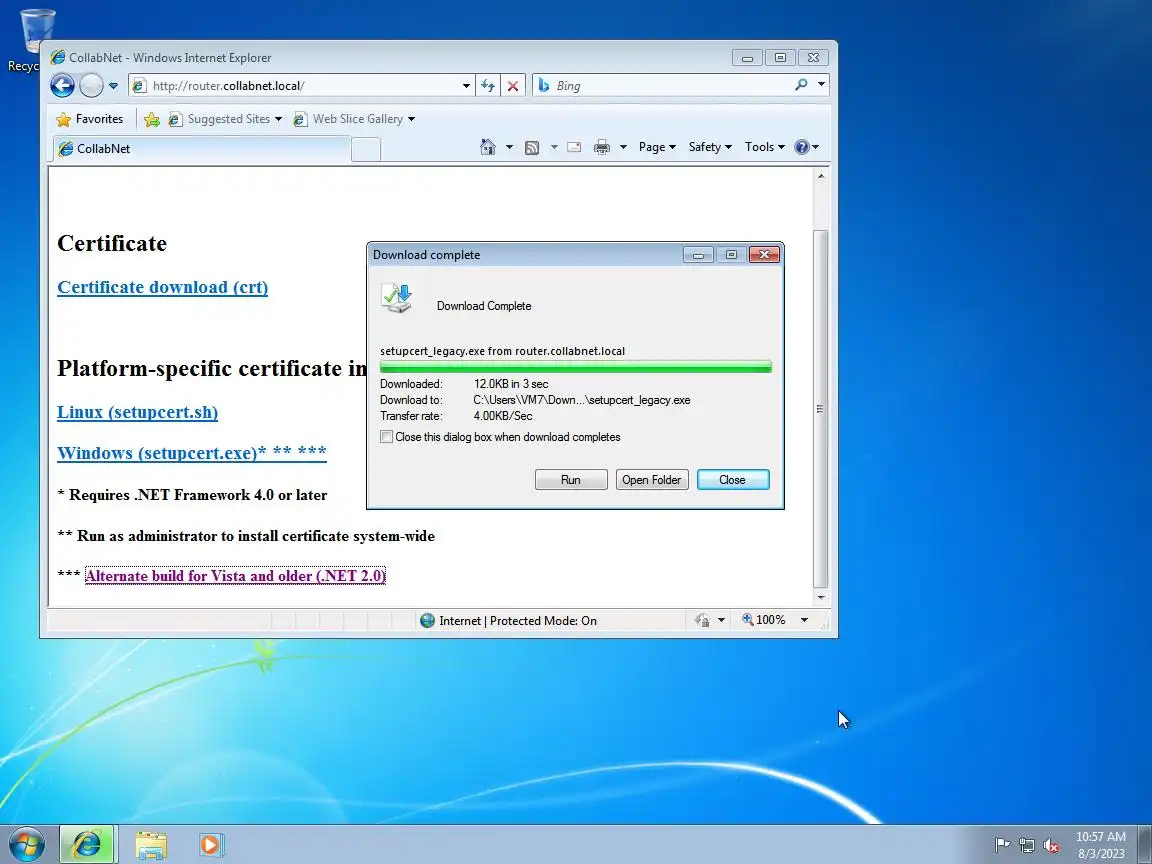Click Run in Download complete dialog
Viewport: 1152px width, 864px height.
pos(571,480)
